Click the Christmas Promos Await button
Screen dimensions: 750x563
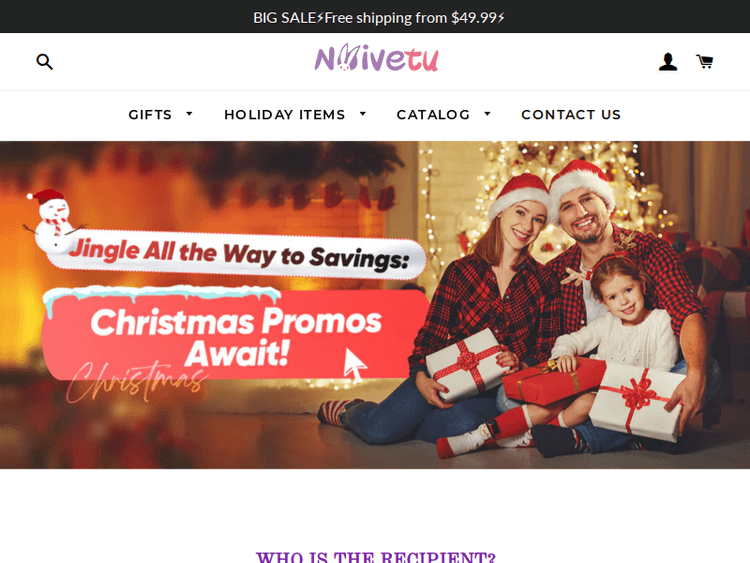(x=235, y=334)
